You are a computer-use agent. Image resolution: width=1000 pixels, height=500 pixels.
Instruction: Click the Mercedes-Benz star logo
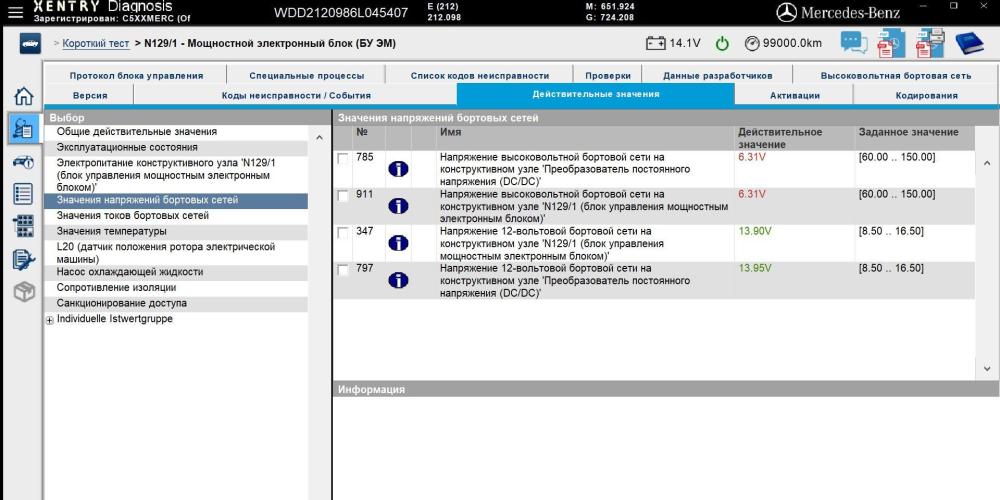(x=786, y=12)
